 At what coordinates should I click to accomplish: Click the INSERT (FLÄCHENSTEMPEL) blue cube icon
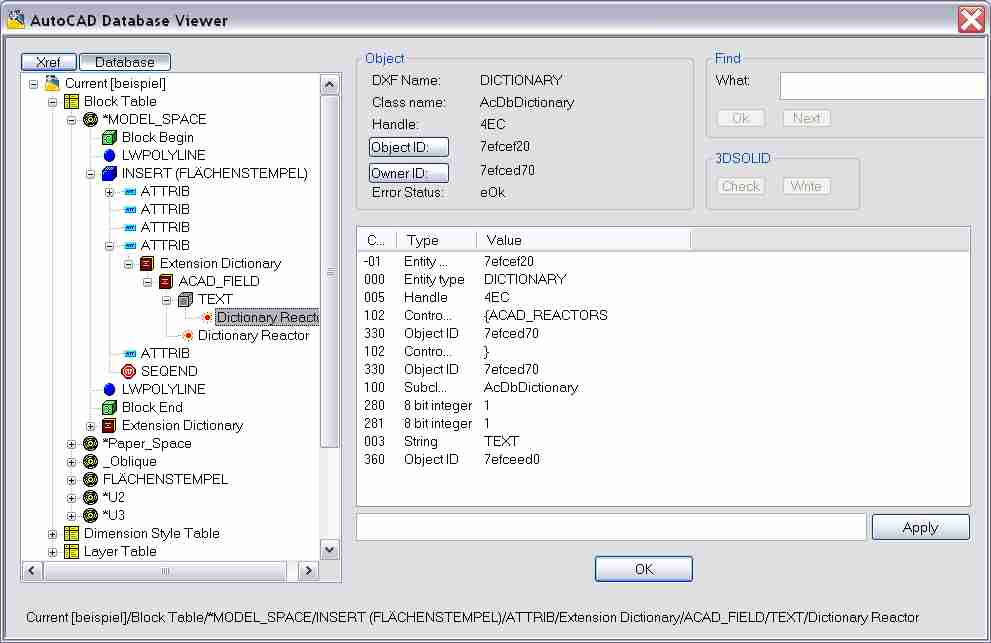[x=109, y=173]
